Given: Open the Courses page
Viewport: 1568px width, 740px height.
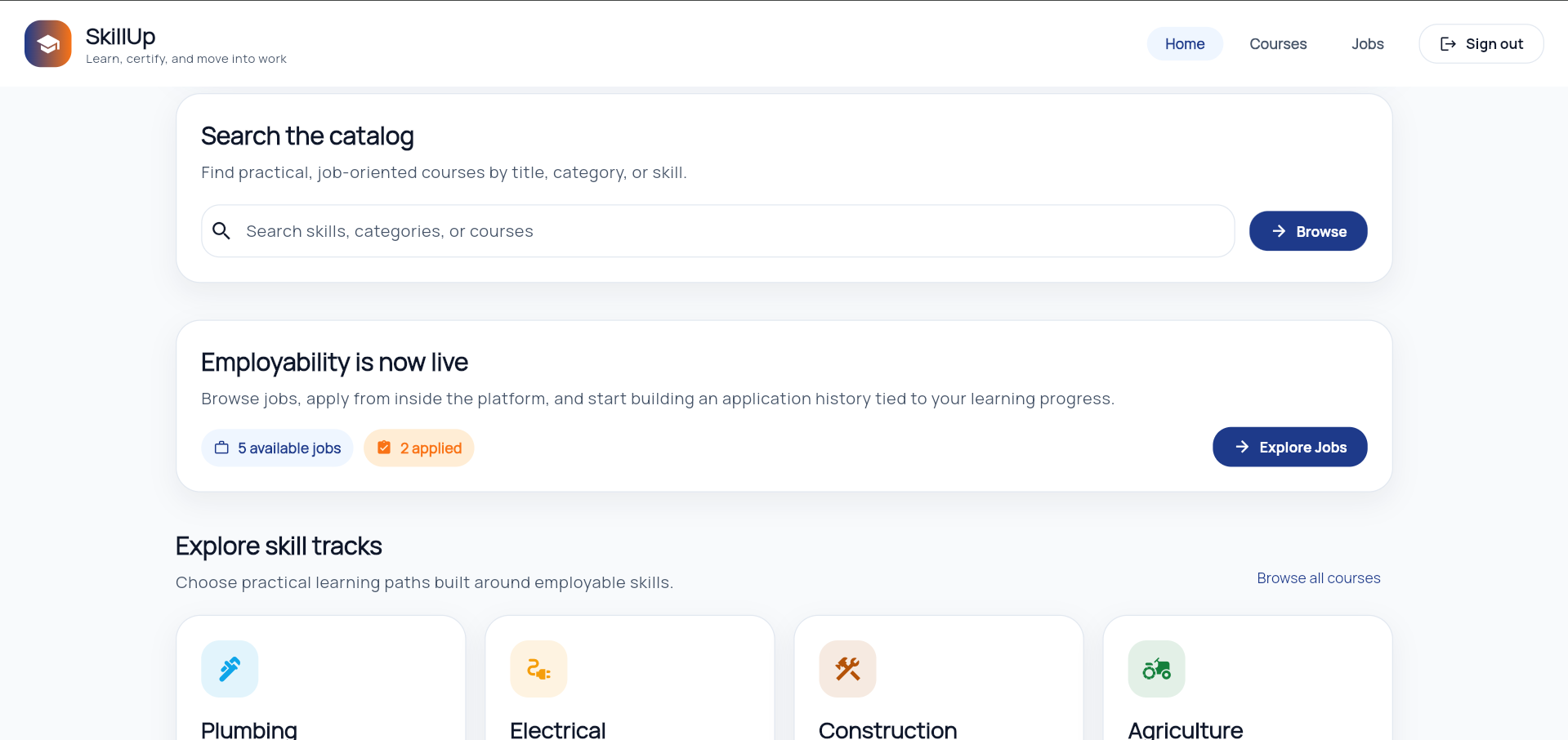Looking at the screenshot, I should [1278, 43].
